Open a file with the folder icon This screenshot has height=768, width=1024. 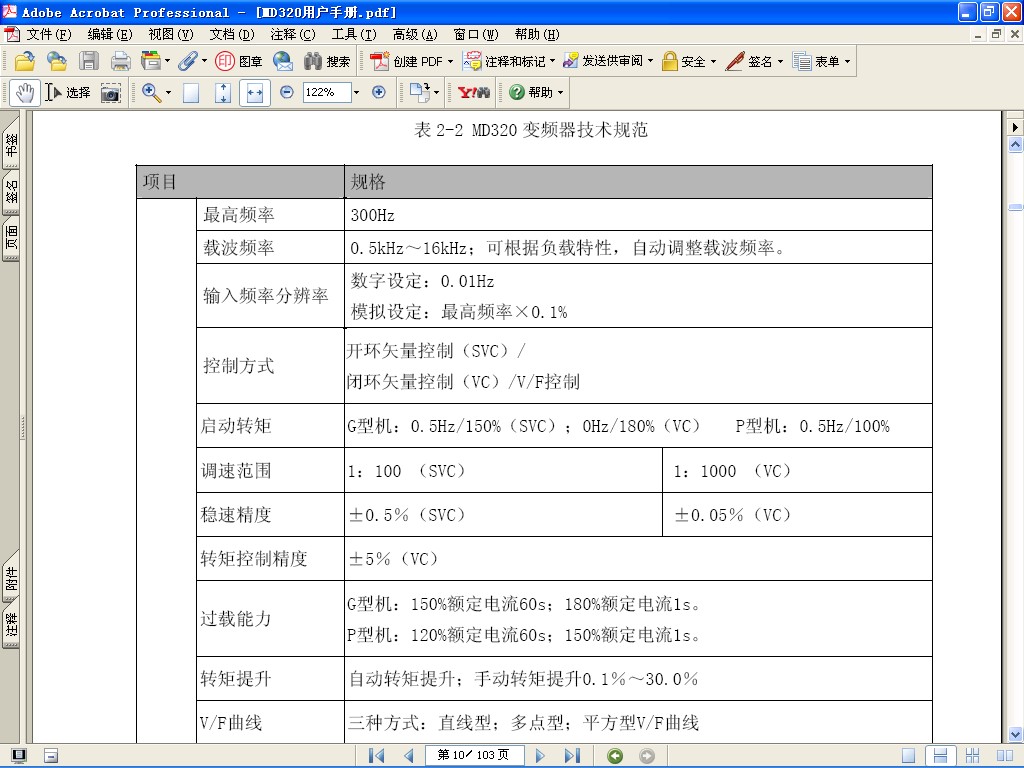tap(24, 61)
